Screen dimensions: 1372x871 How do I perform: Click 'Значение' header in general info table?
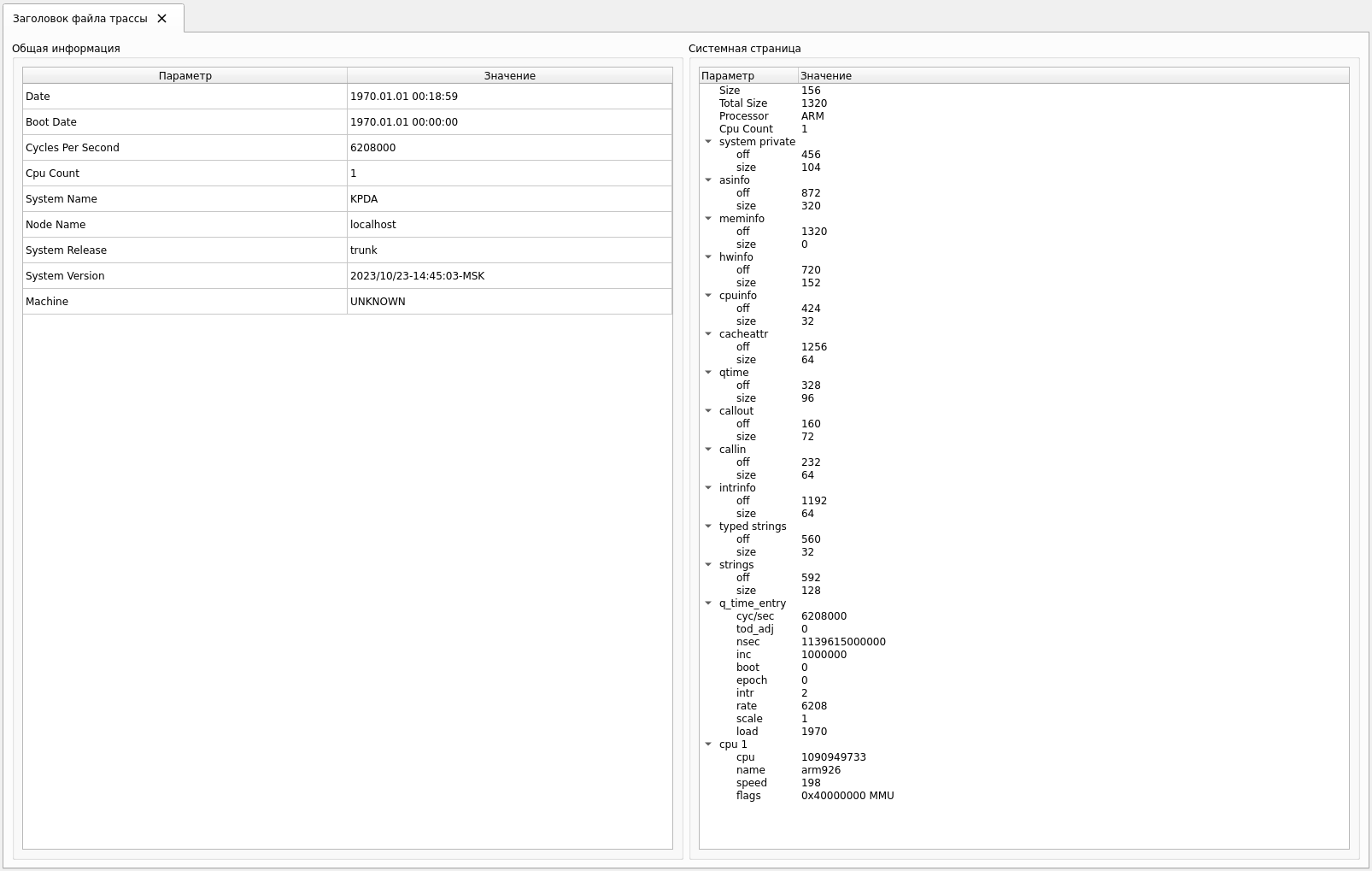[x=509, y=75]
